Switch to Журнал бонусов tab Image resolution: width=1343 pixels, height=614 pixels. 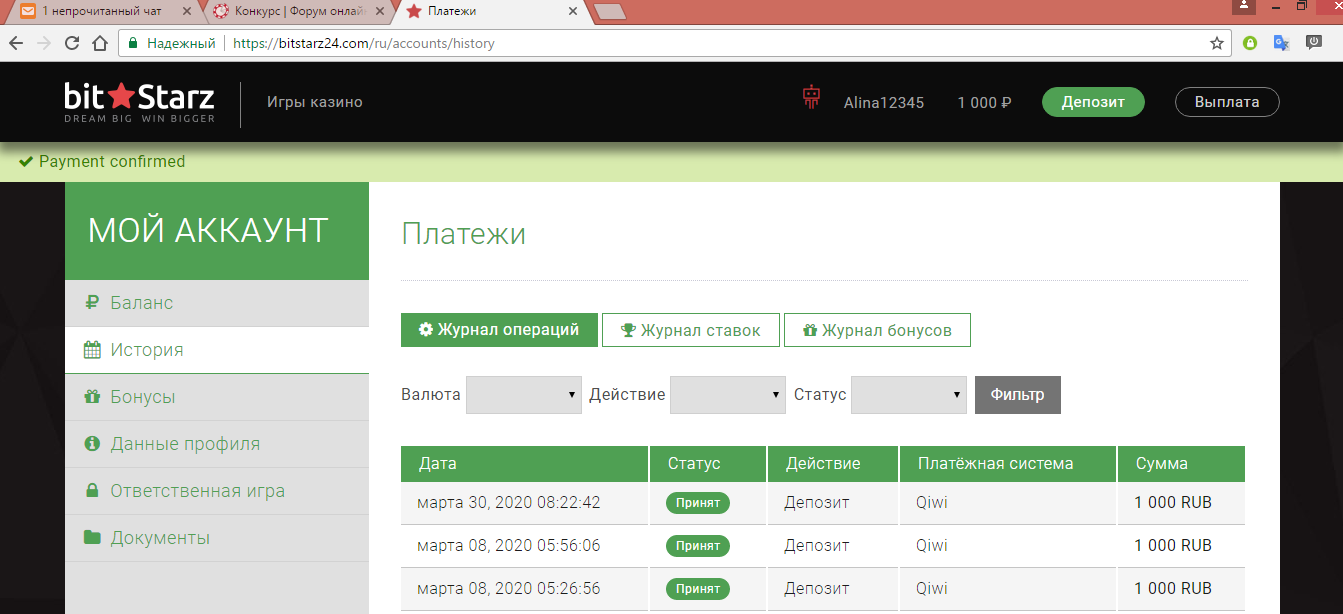tap(876, 330)
